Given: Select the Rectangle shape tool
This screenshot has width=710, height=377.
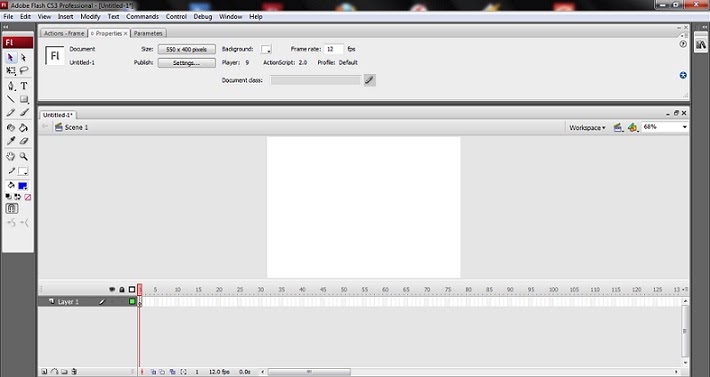Looking at the screenshot, I should click(24, 99).
